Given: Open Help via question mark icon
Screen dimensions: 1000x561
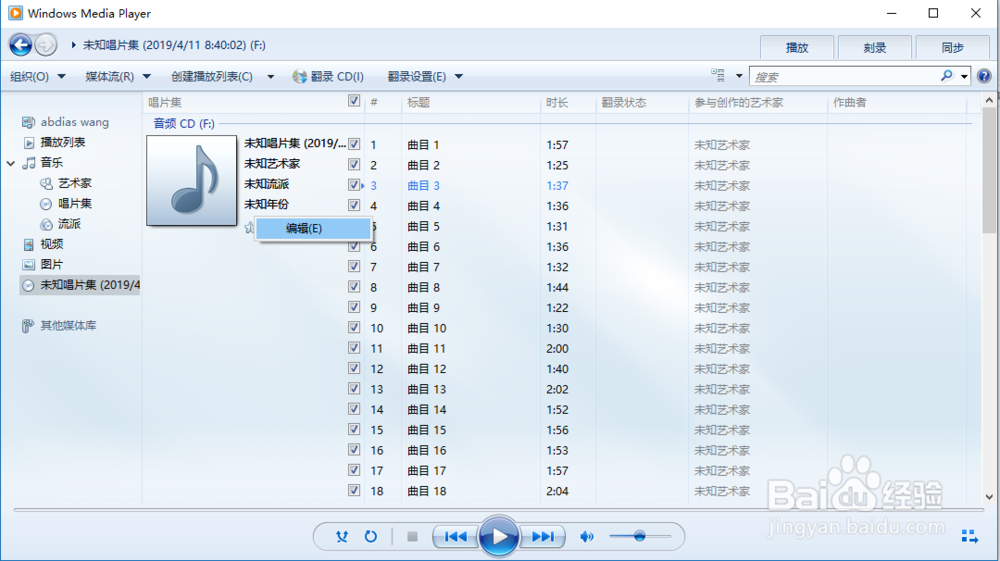Looking at the screenshot, I should pos(984,76).
